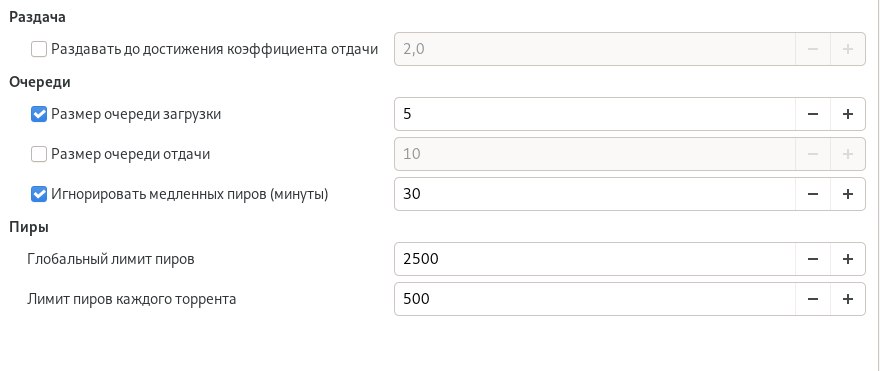Select the global peer limit field 2500
Viewport: 880px width, 371px height.
595,259
